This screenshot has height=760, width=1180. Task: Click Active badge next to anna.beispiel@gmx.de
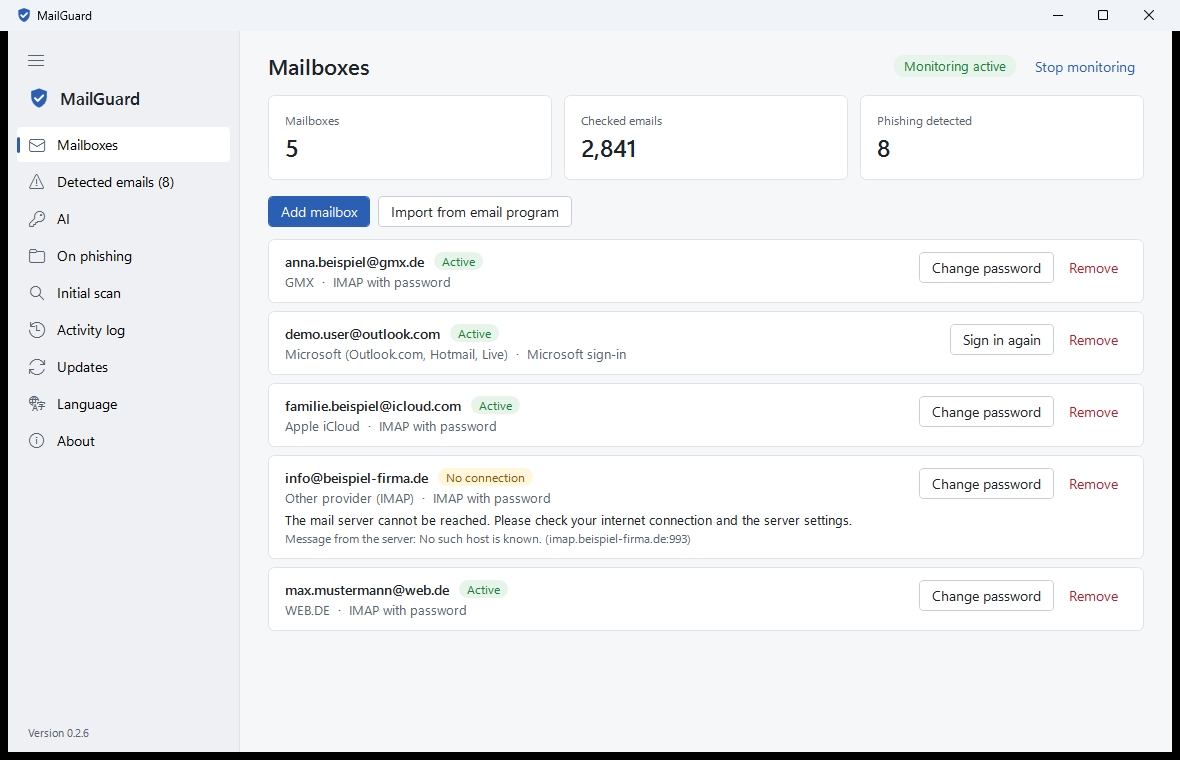click(458, 262)
